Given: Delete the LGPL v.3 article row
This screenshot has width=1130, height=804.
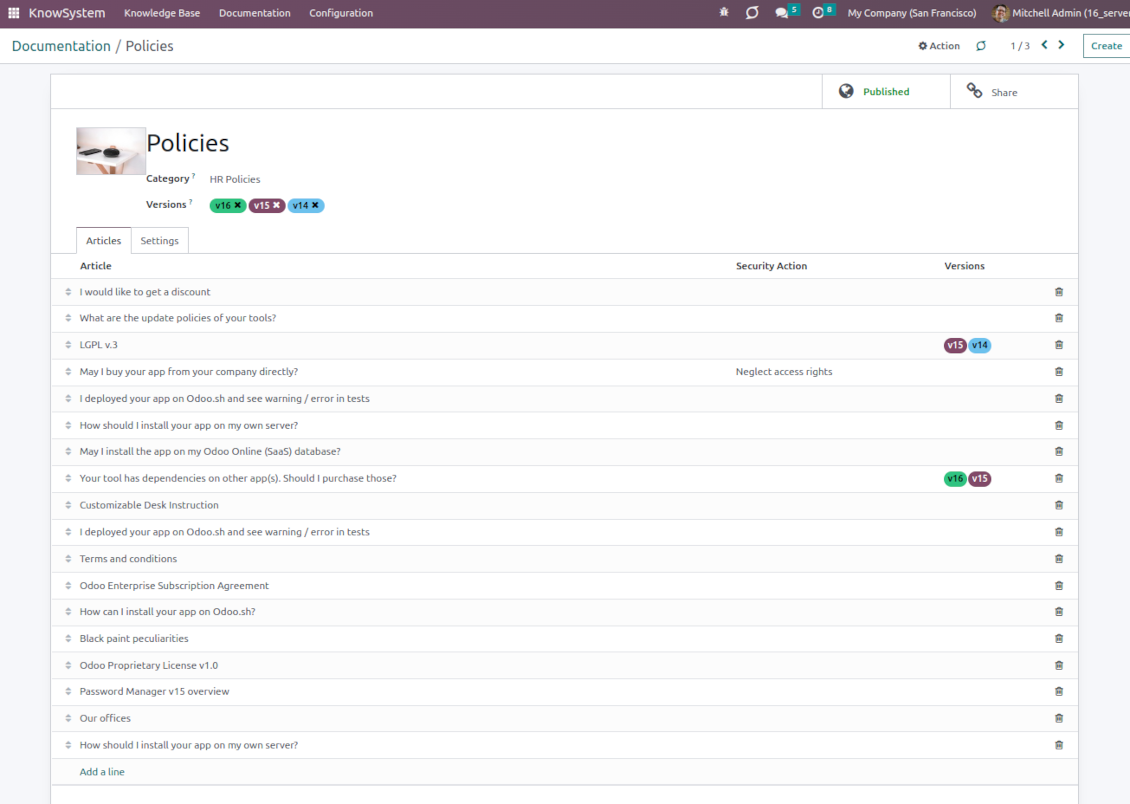Looking at the screenshot, I should click(1059, 345).
